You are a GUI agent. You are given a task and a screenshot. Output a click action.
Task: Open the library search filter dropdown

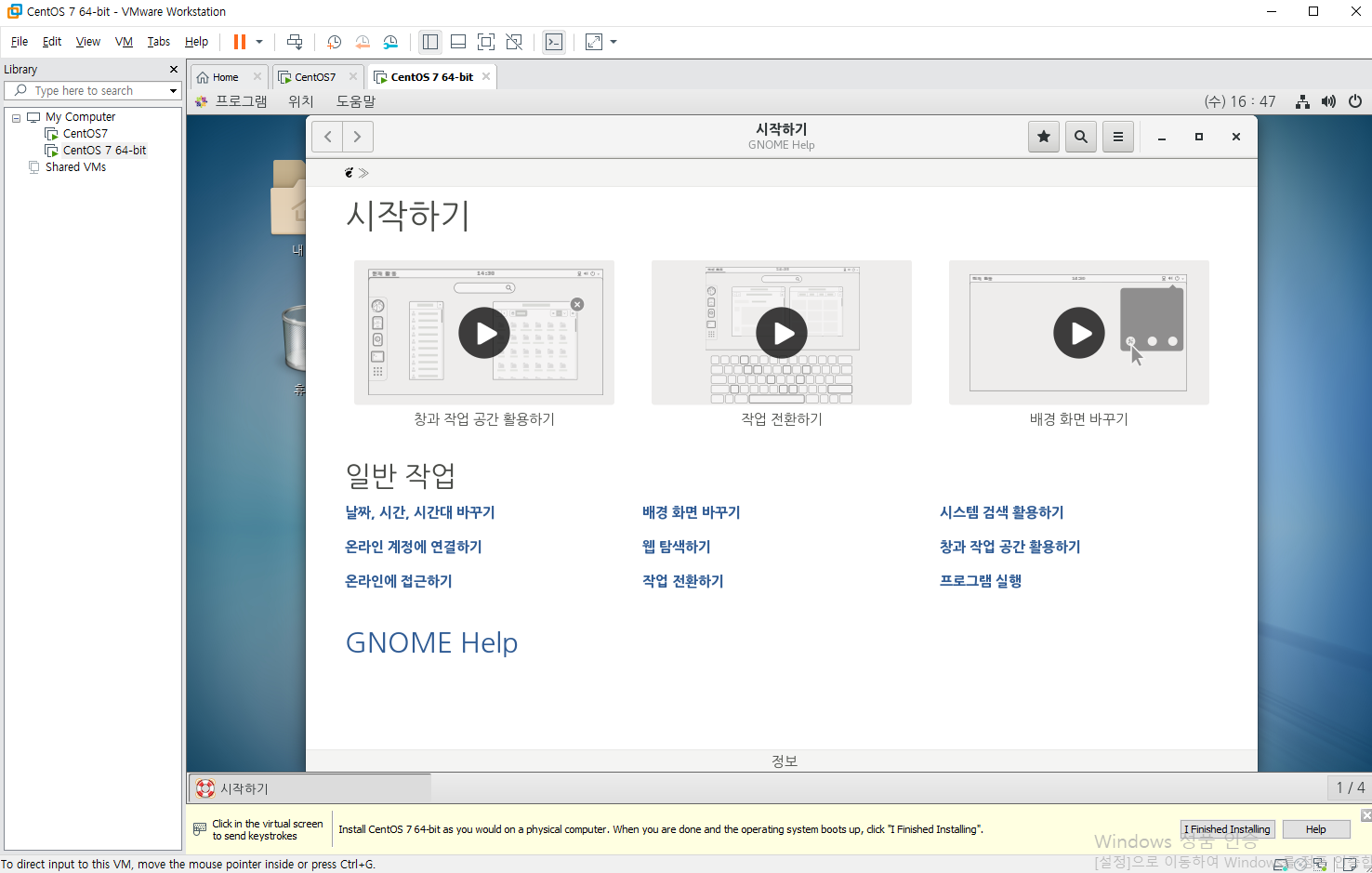tap(173, 90)
